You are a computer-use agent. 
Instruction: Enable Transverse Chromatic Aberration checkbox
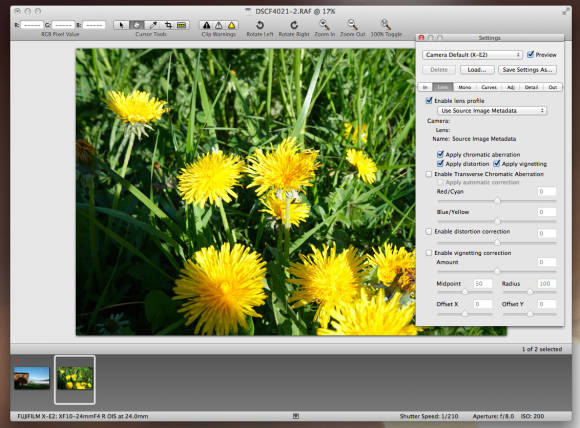(x=429, y=174)
